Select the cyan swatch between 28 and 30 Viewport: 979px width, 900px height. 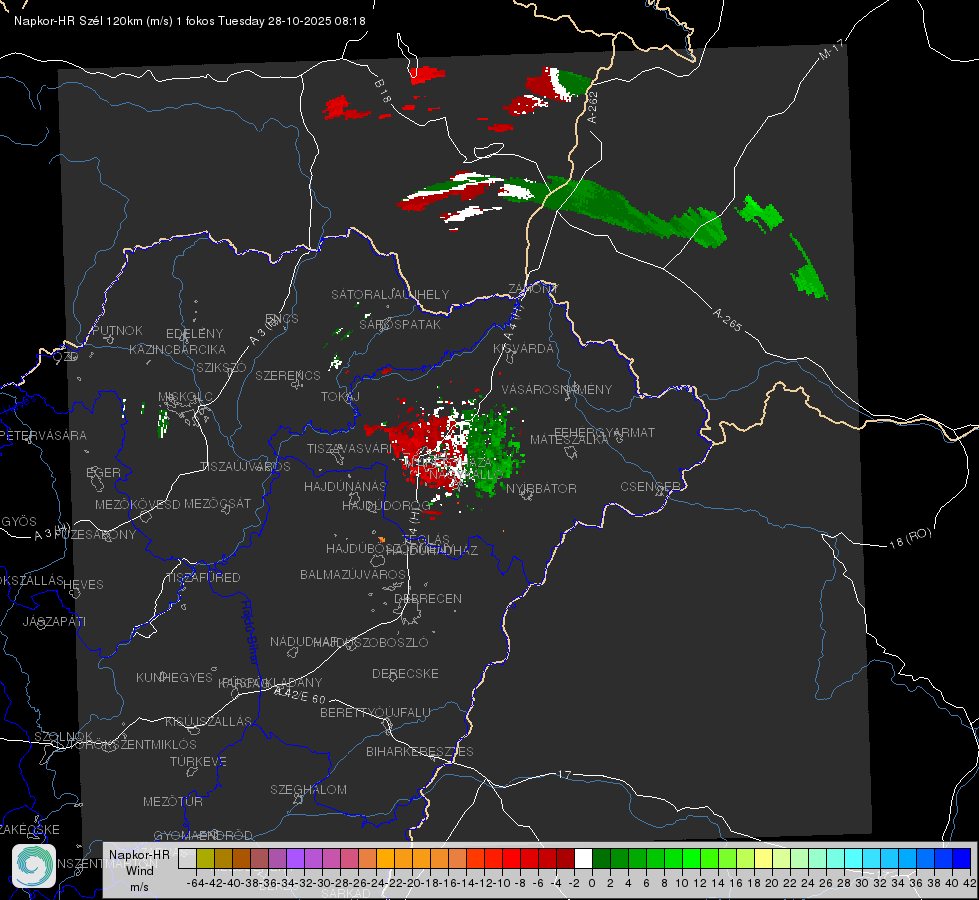854,859
